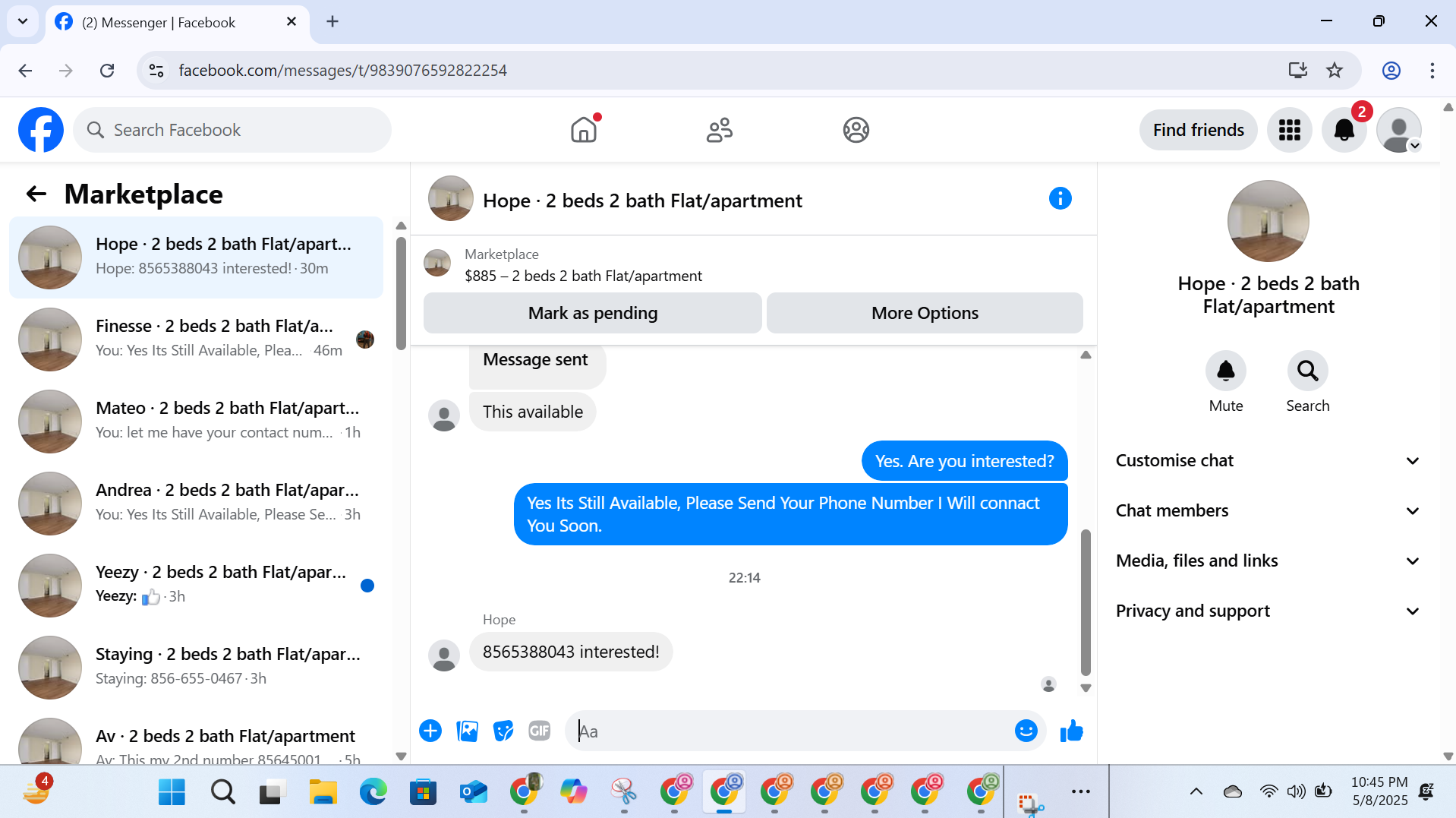Open a new browser tab
The height and width of the screenshot is (818, 1456).
tap(332, 21)
